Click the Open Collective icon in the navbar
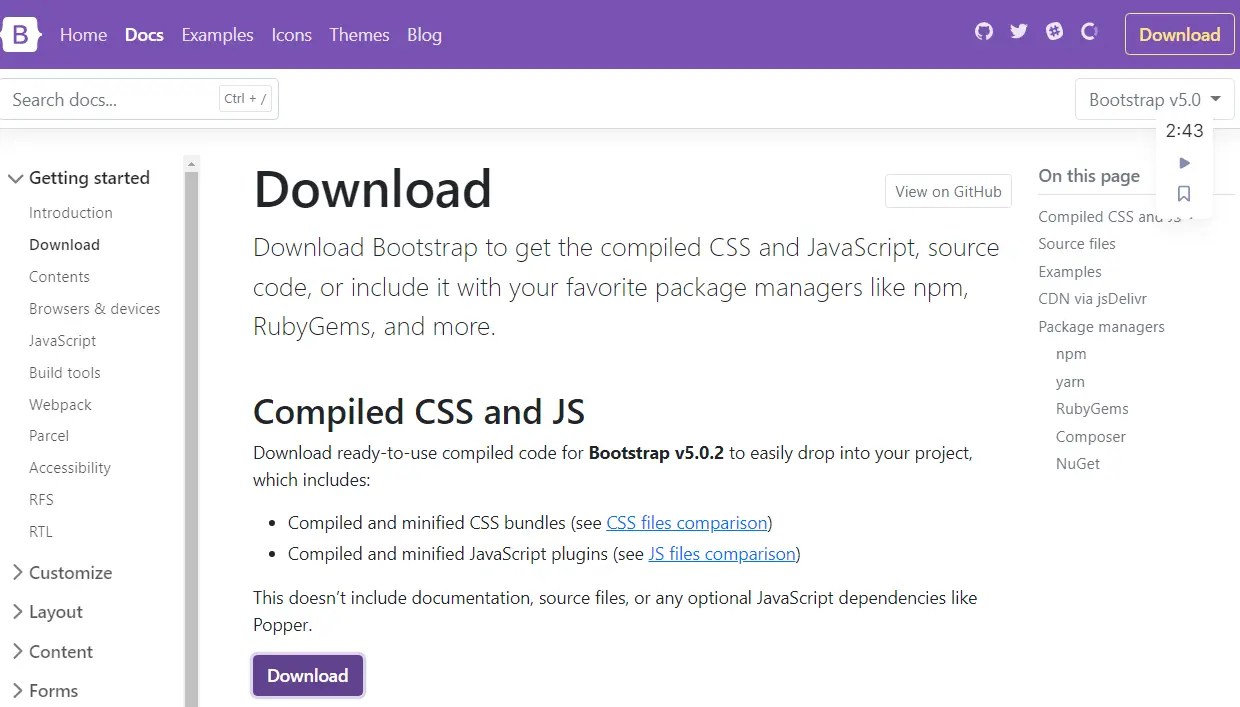Viewport: 1240px width, 707px height. click(x=1088, y=31)
